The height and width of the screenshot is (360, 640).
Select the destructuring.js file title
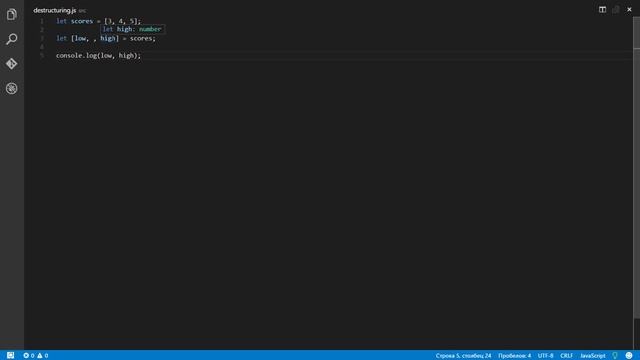coord(55,10)
